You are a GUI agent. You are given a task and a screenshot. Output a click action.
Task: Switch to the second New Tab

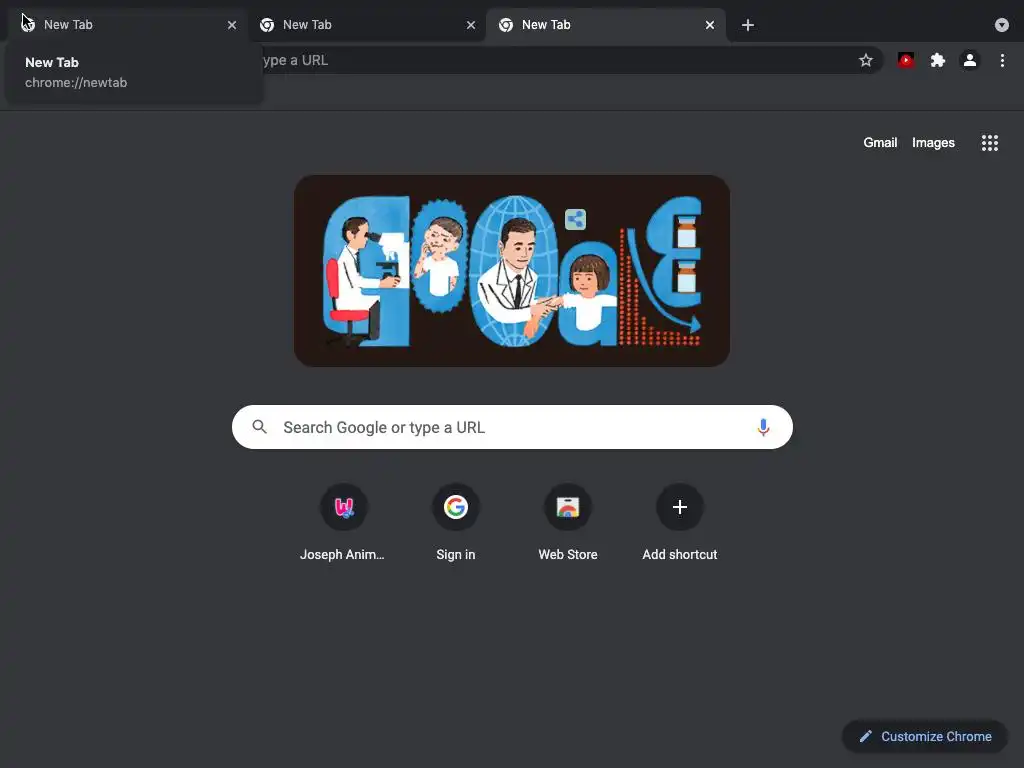[x=366, y=25]
